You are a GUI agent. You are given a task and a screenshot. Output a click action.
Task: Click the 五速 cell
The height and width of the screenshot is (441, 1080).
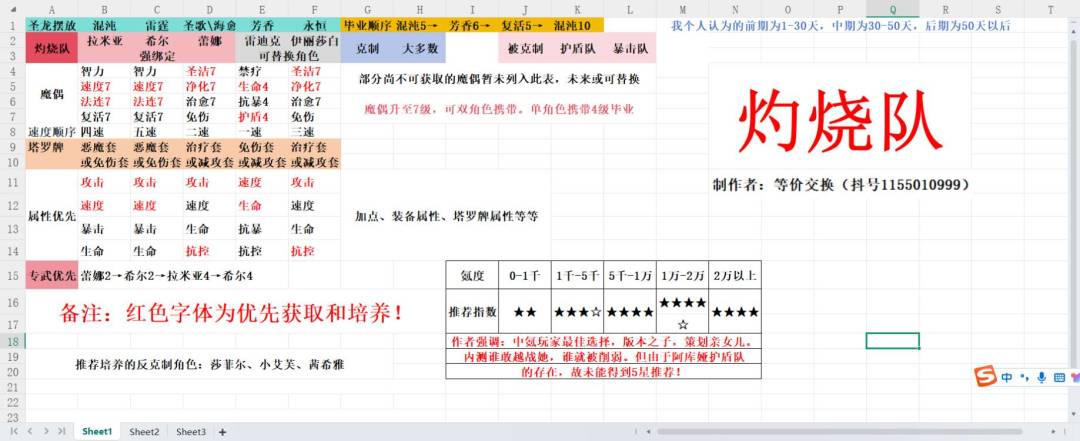(x=157, y=132)
